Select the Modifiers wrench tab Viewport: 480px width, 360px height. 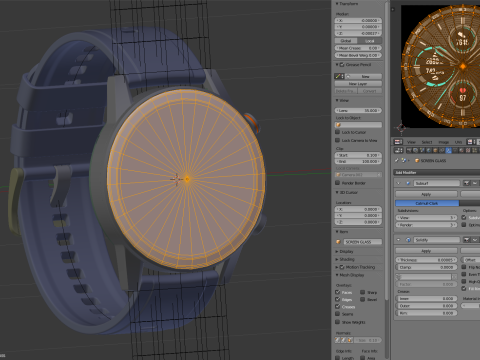click(448, 150)
